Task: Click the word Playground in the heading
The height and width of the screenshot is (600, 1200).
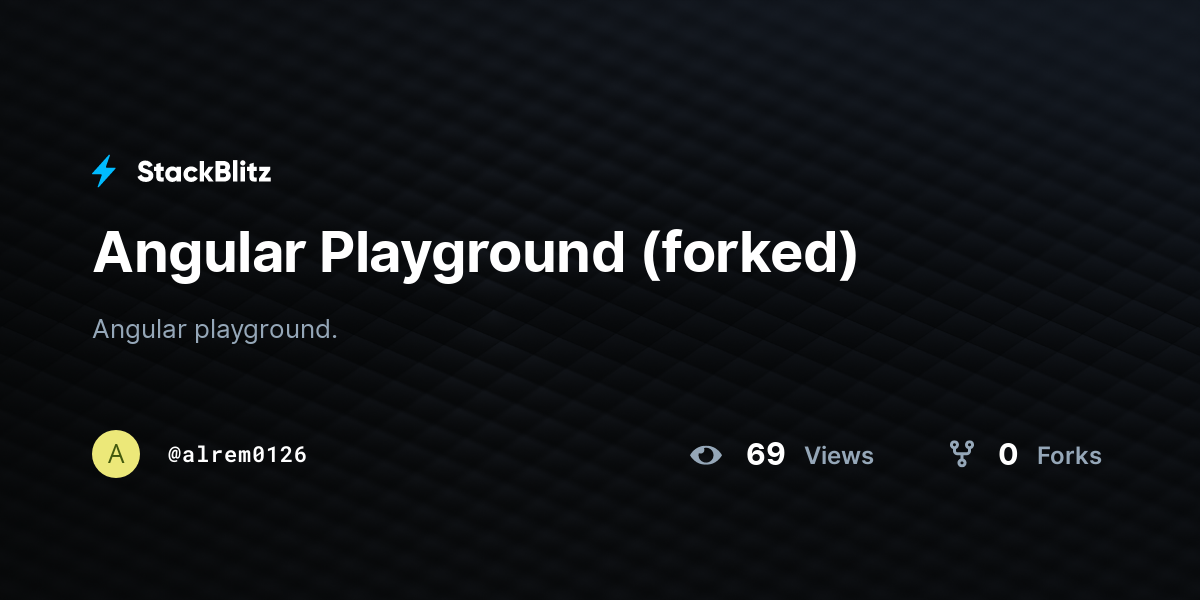Action: tap(472, 256)
